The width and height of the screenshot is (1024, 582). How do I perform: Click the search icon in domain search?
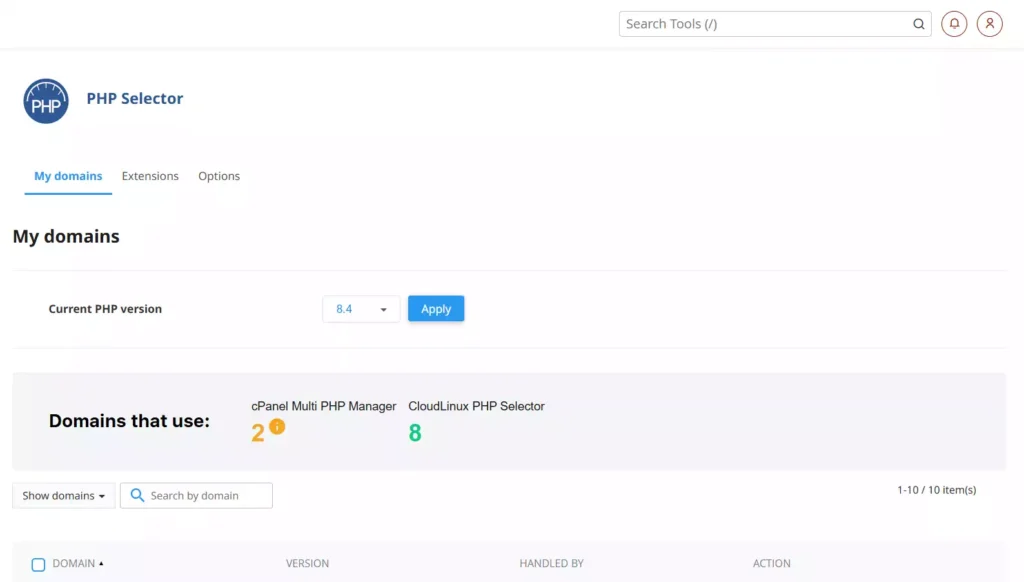(x=137, y=495)
